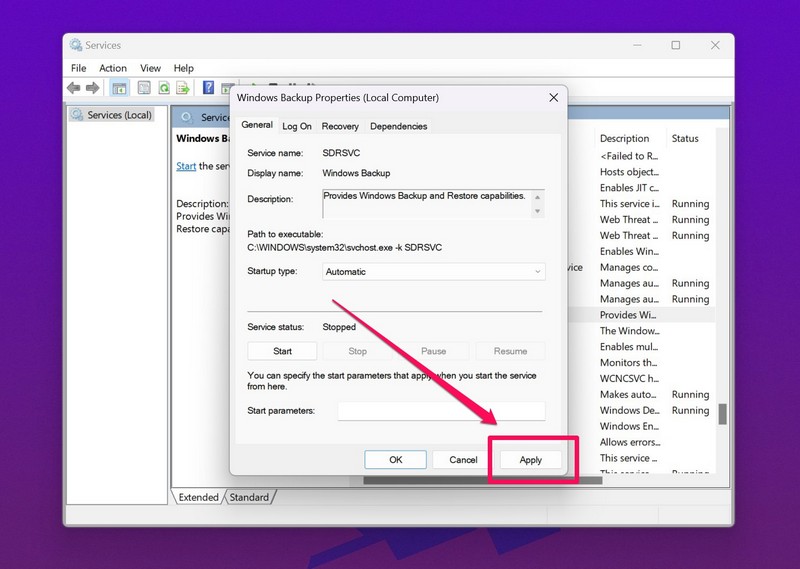This screenshot has width=800, height=569.
Task: Click the Export List toolbar icon
Action: point(182,88)
